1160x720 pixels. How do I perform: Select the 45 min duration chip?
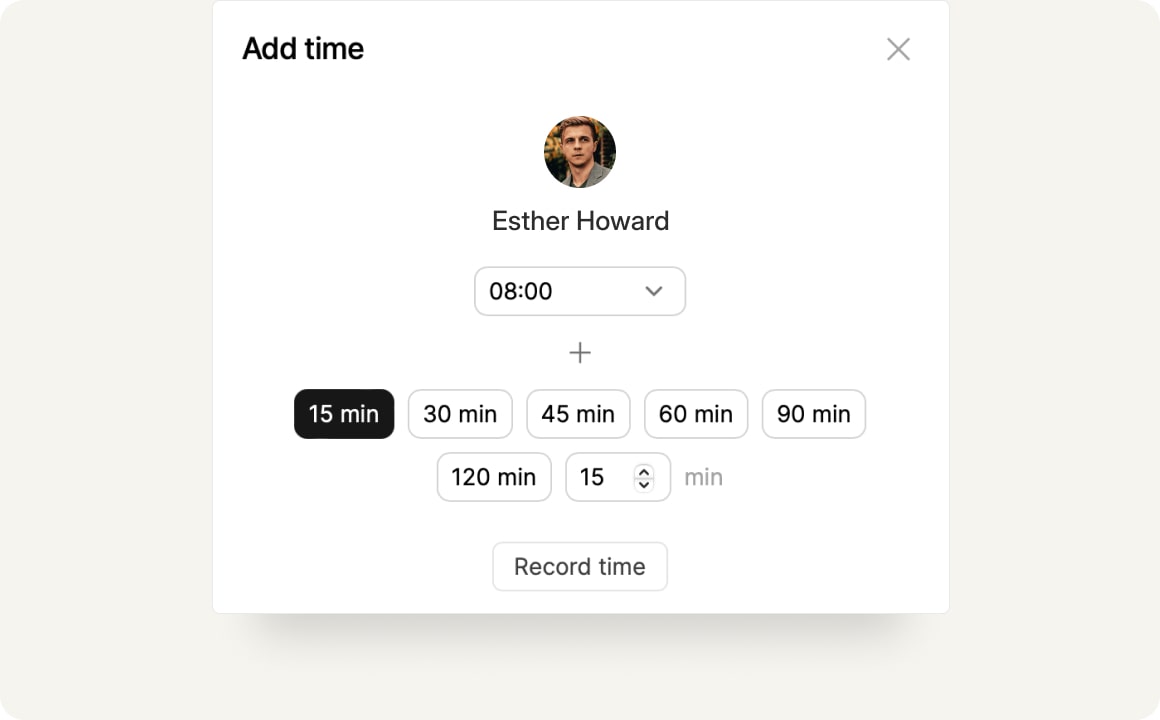tap(578, 414)
